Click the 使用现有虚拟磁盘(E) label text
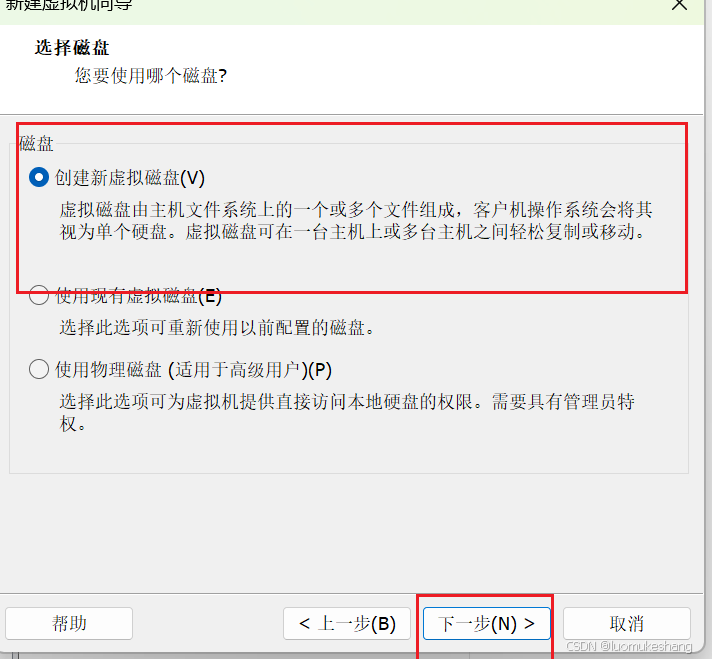 (138, 296)
